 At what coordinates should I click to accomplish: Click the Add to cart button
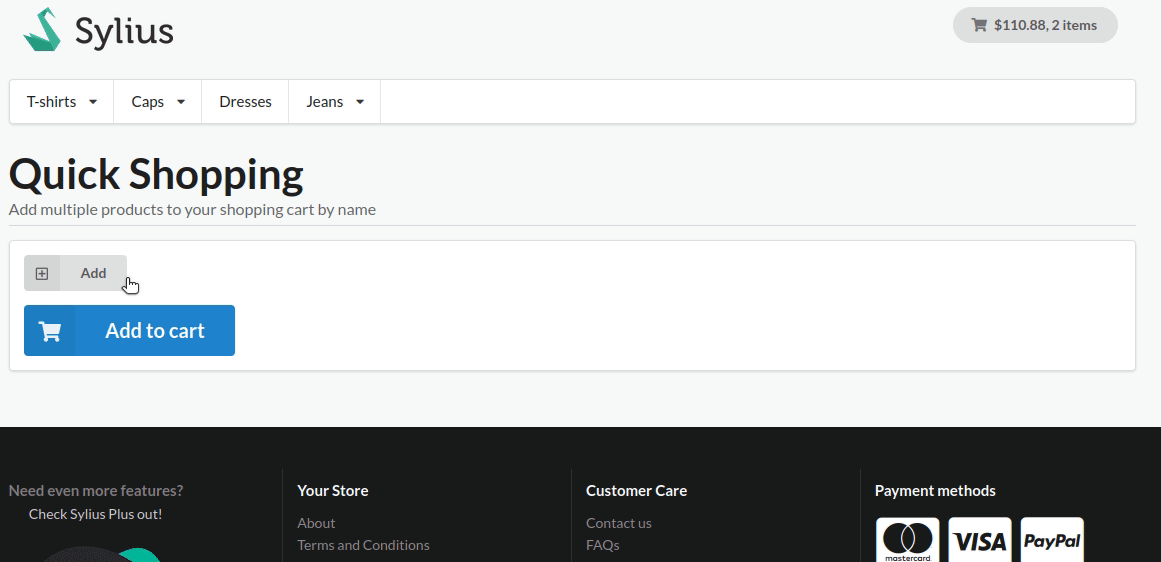[x=130, y=330]
